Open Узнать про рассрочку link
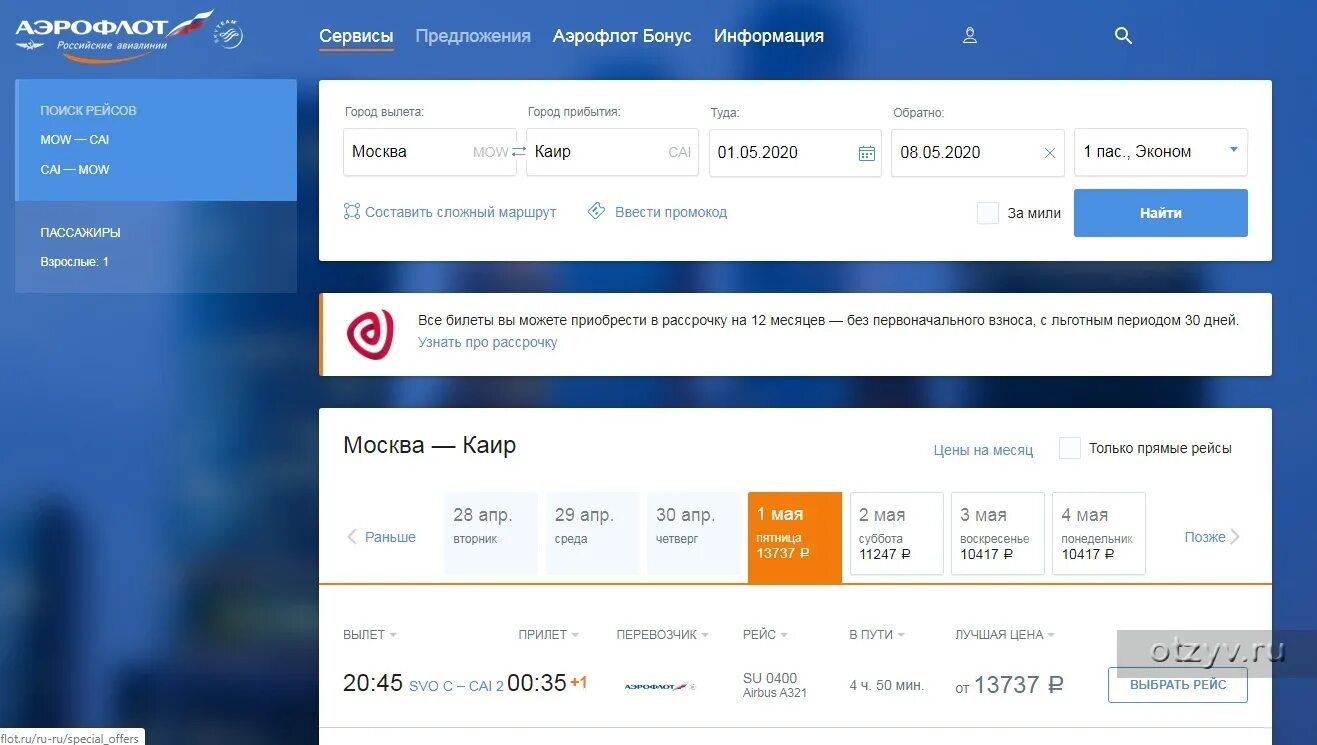Image resolution: width=1317 pixels, height=745 pixels. tap(488, 342)
